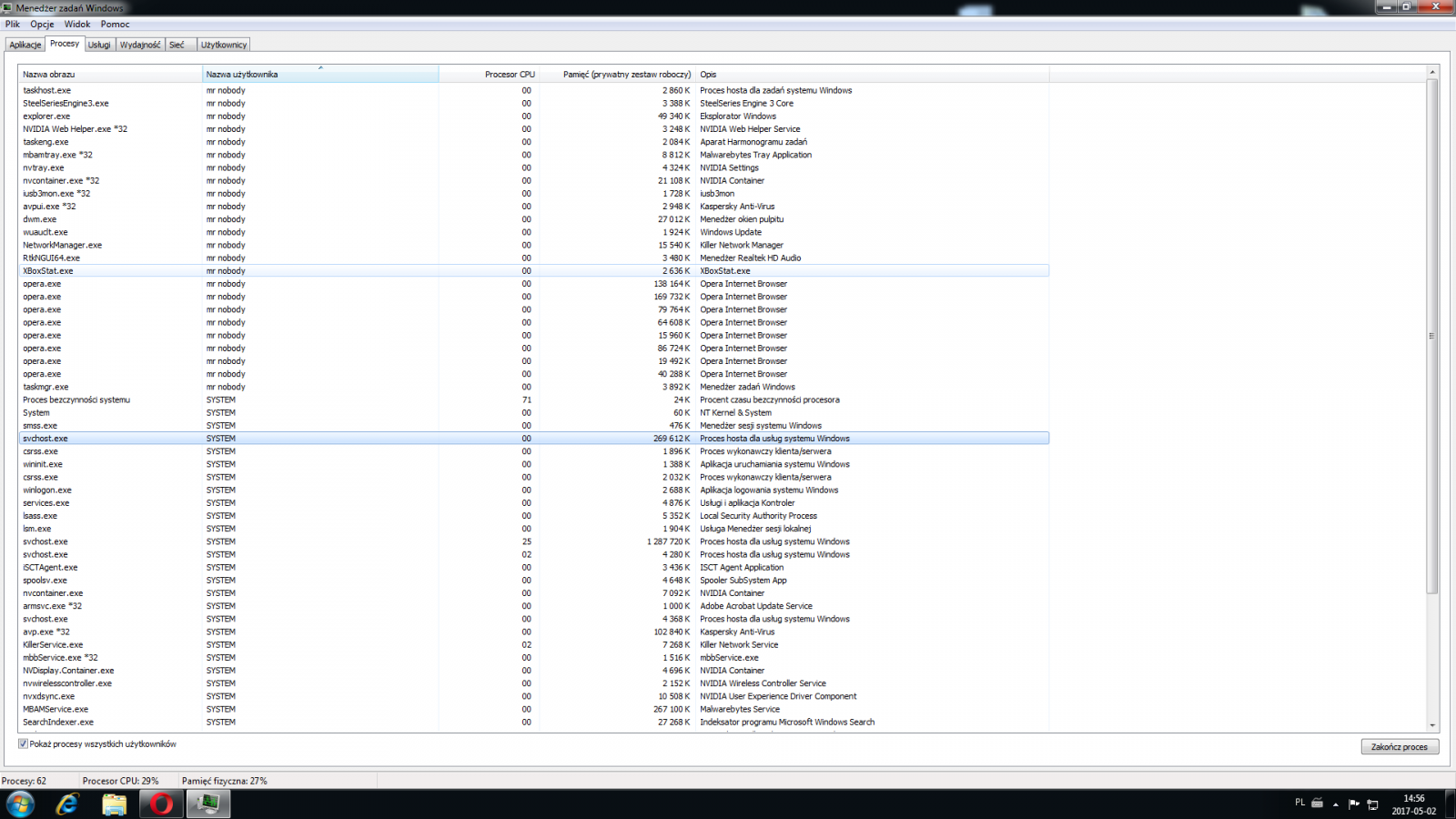Select taskmgr.exe process row
1456x819 pixels.
point(534,387)
